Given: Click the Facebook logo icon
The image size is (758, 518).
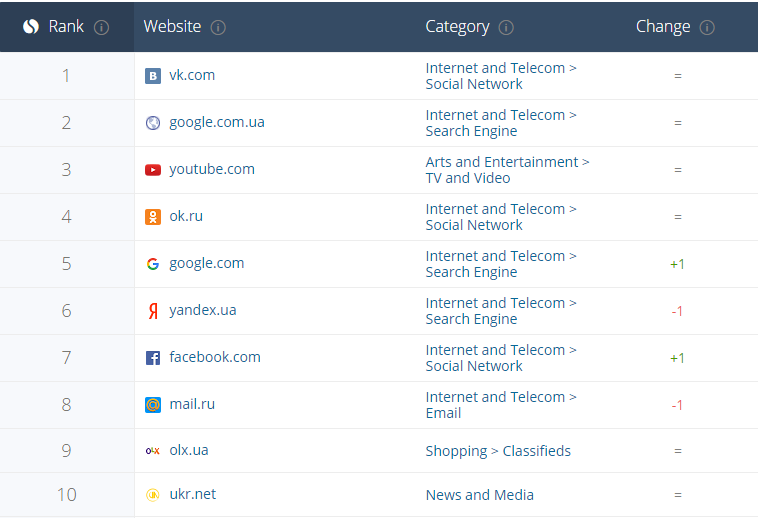Looking at the screenshot, I should [x=152, y=358].
